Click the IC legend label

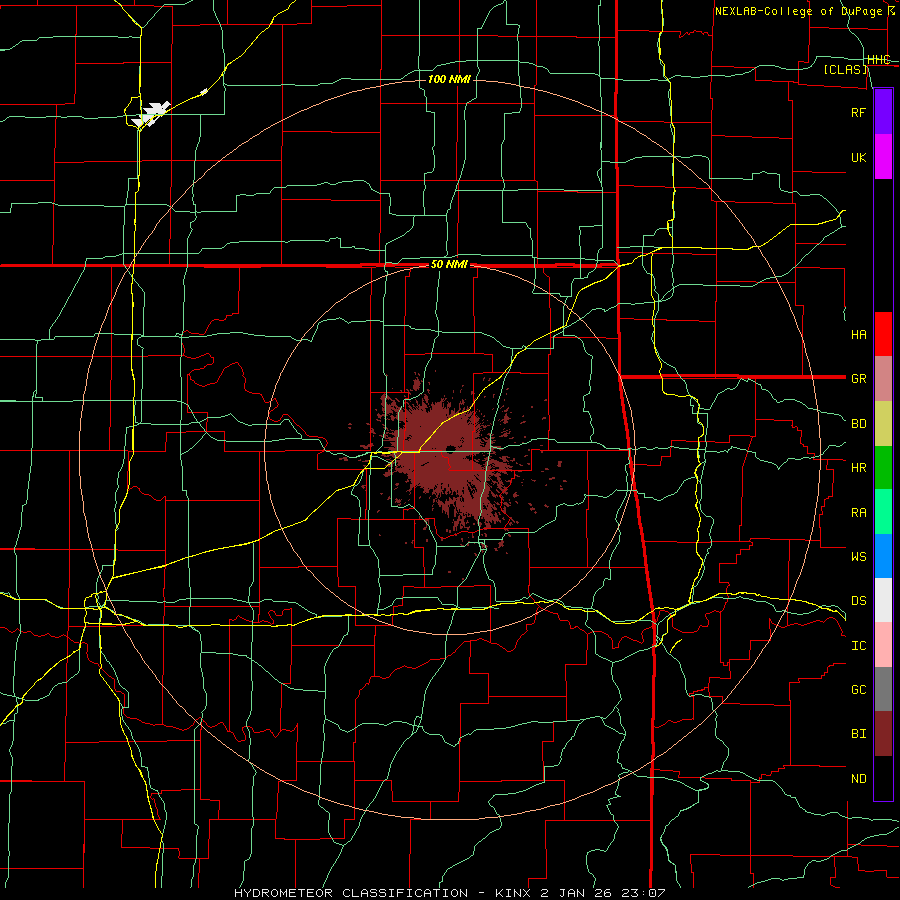(x=858, y=645)
